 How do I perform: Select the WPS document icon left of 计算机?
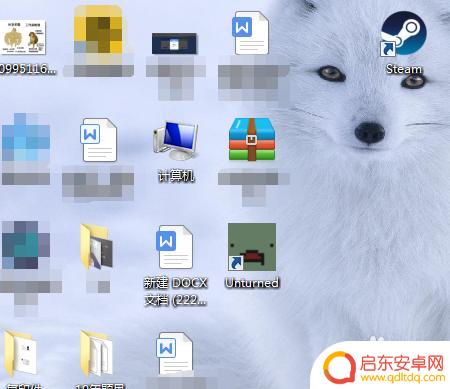(x=99, y=140)
